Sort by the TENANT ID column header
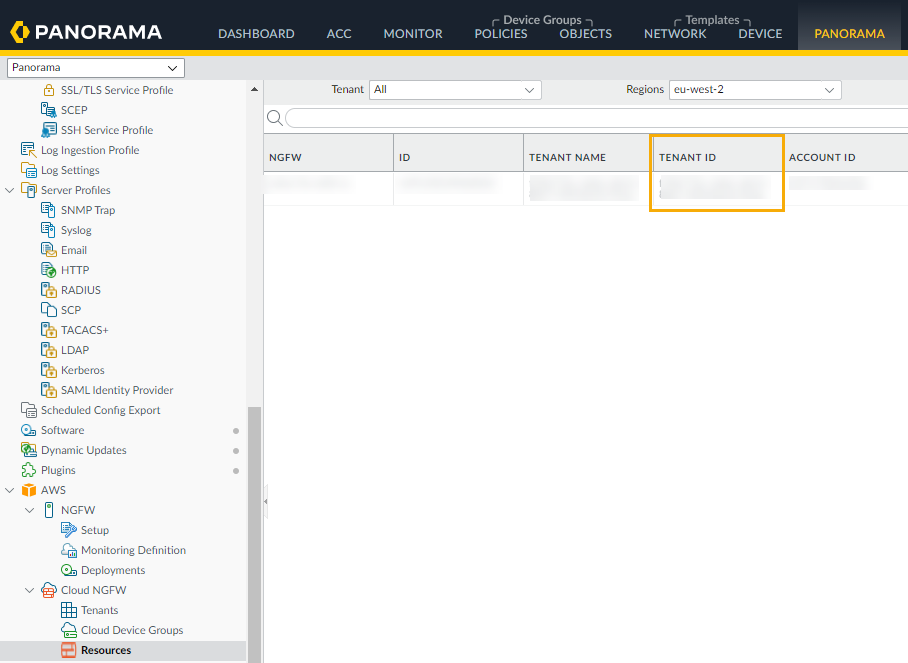Image resolution: width=908 pixels, height=663 pixels. tap(687, 157)
